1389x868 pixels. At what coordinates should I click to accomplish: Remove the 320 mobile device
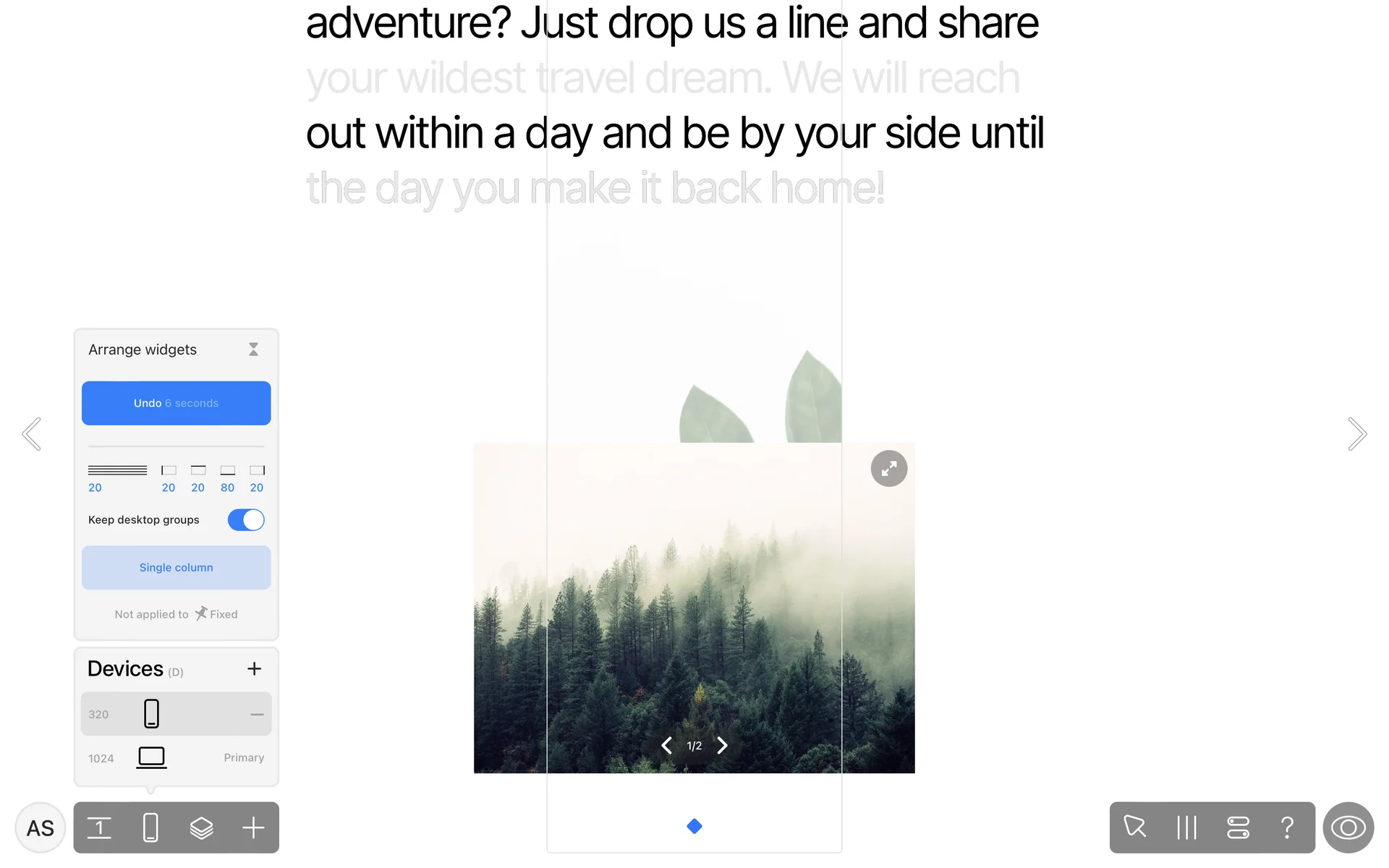(x=257, y=715)
